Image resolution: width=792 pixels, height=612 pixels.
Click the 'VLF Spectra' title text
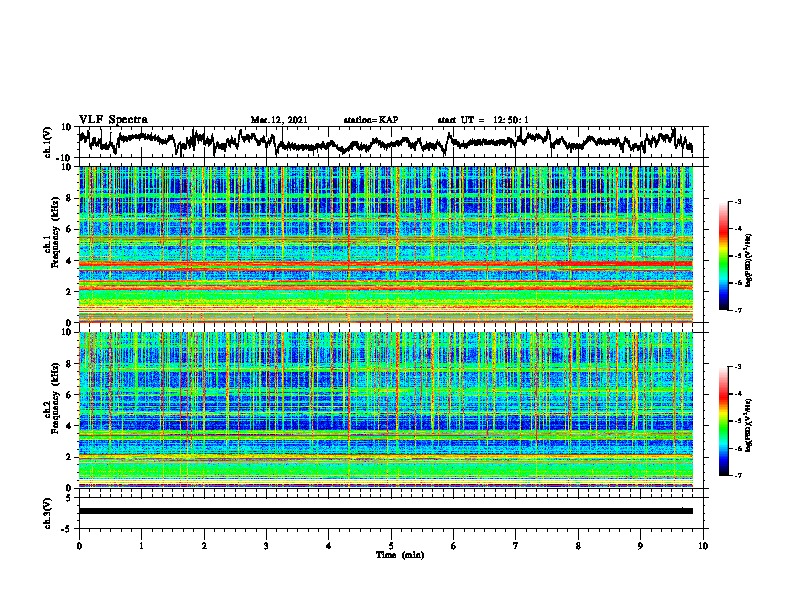[113, 119]
